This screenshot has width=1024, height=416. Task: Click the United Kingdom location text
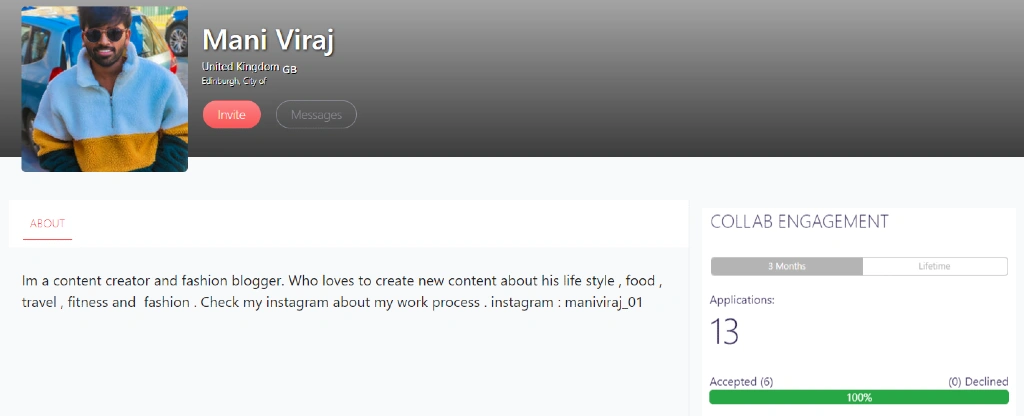click(240, 66)
